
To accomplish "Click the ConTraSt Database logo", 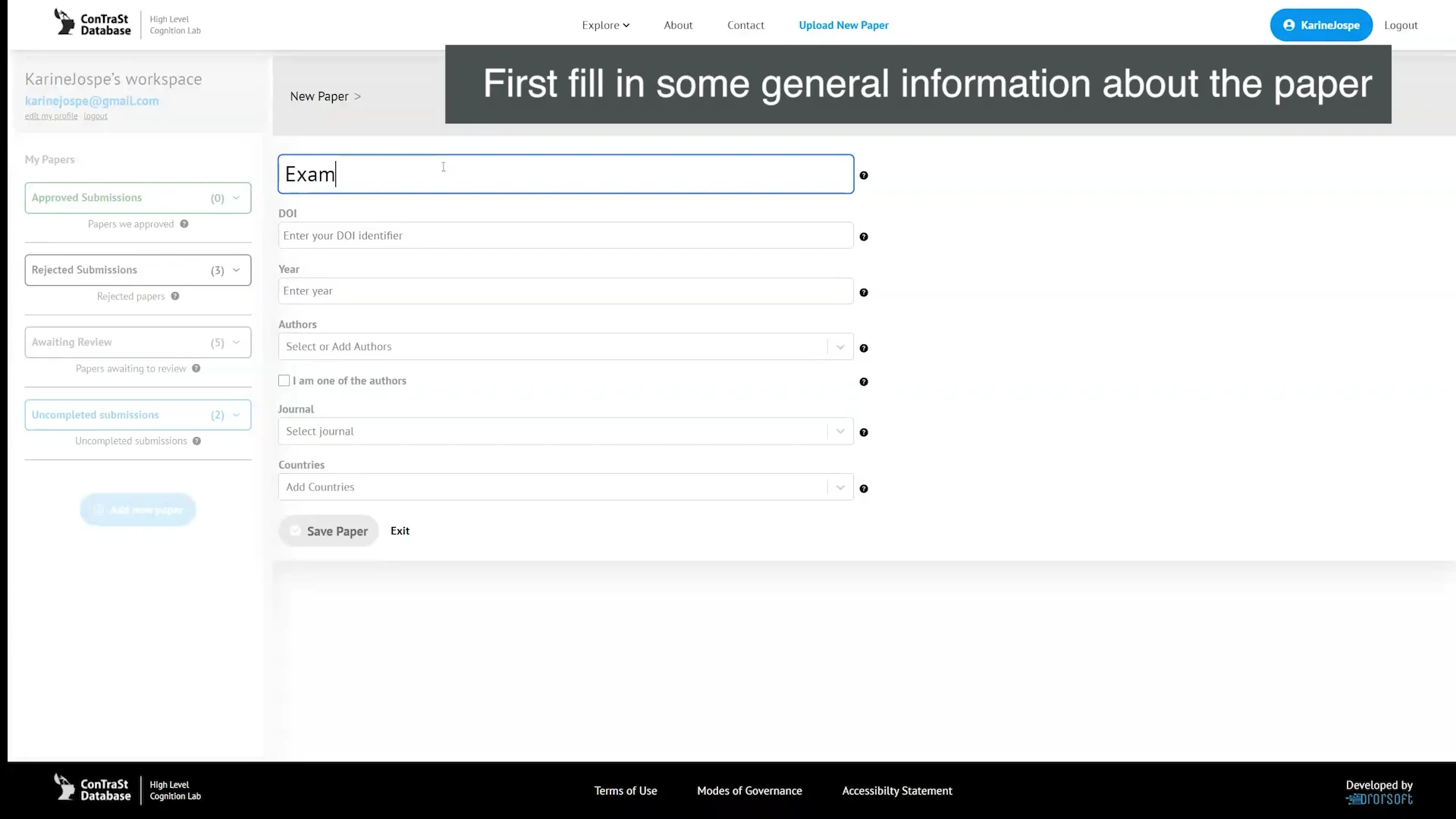I will (x=93, y=24).
